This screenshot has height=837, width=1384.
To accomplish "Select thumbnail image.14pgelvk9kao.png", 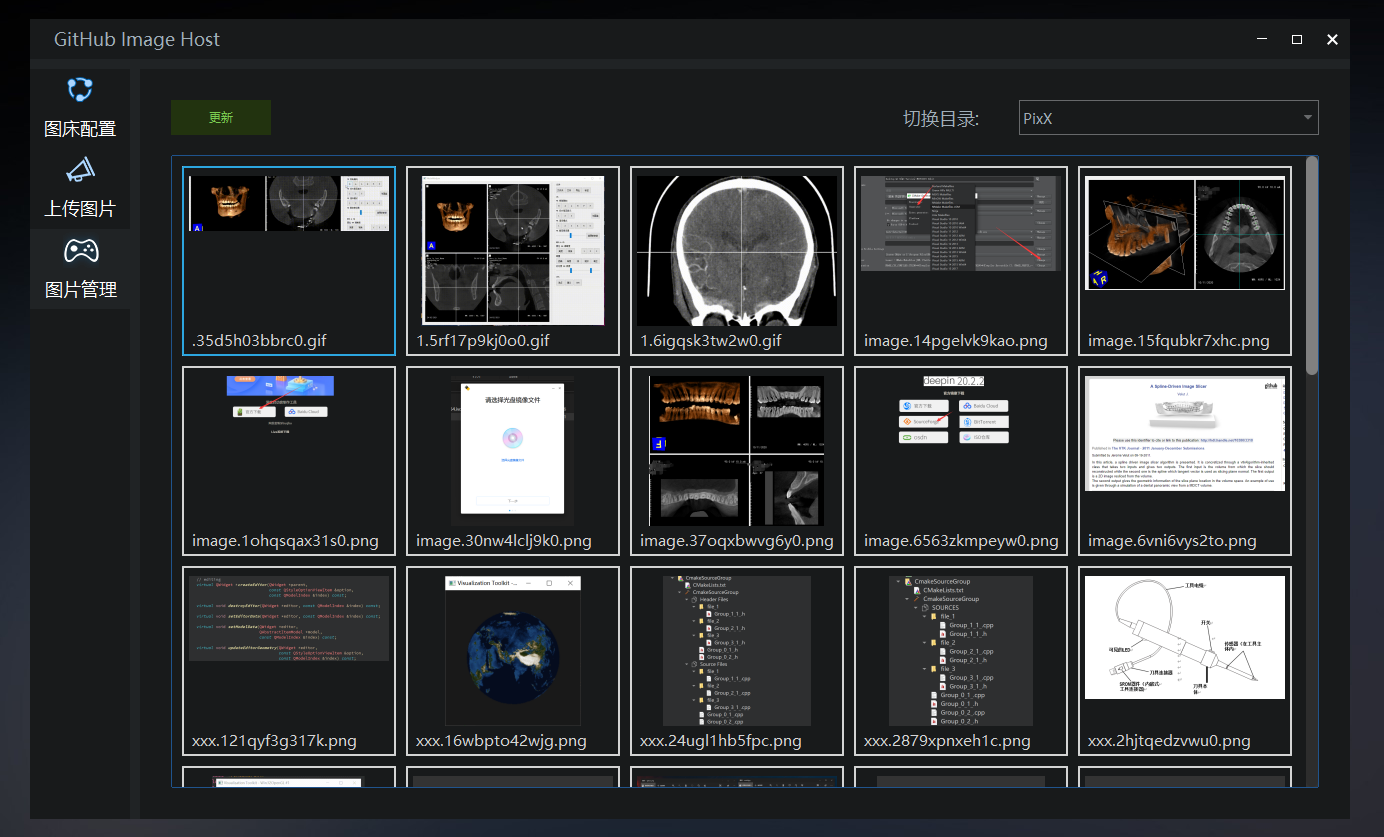I will point(961,261).
